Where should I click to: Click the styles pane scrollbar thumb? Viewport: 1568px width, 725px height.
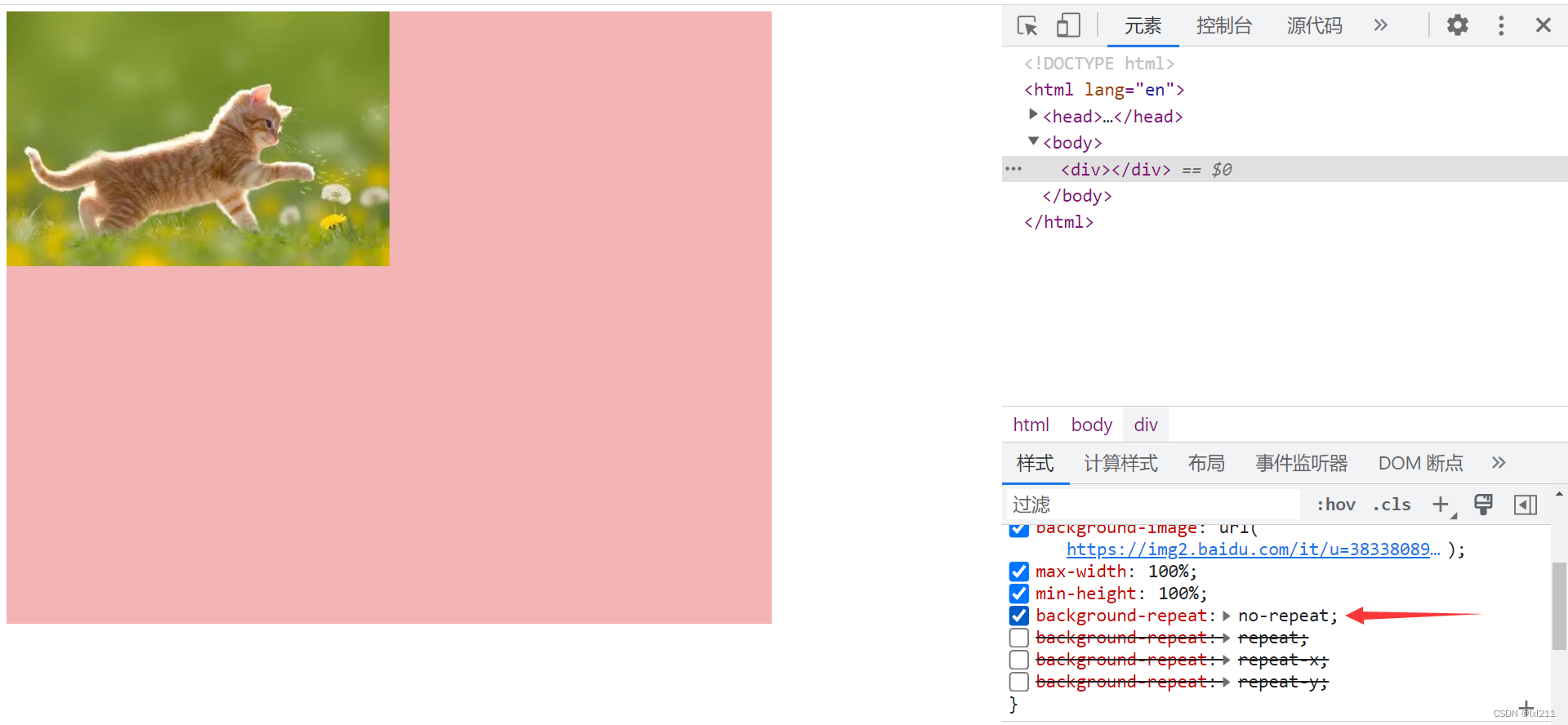(x=1559, y=606)
